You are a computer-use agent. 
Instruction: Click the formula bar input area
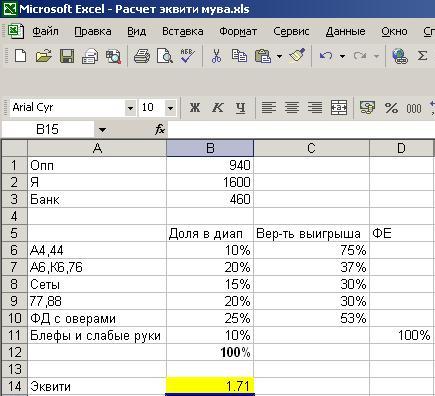click(x=301, y=129)
